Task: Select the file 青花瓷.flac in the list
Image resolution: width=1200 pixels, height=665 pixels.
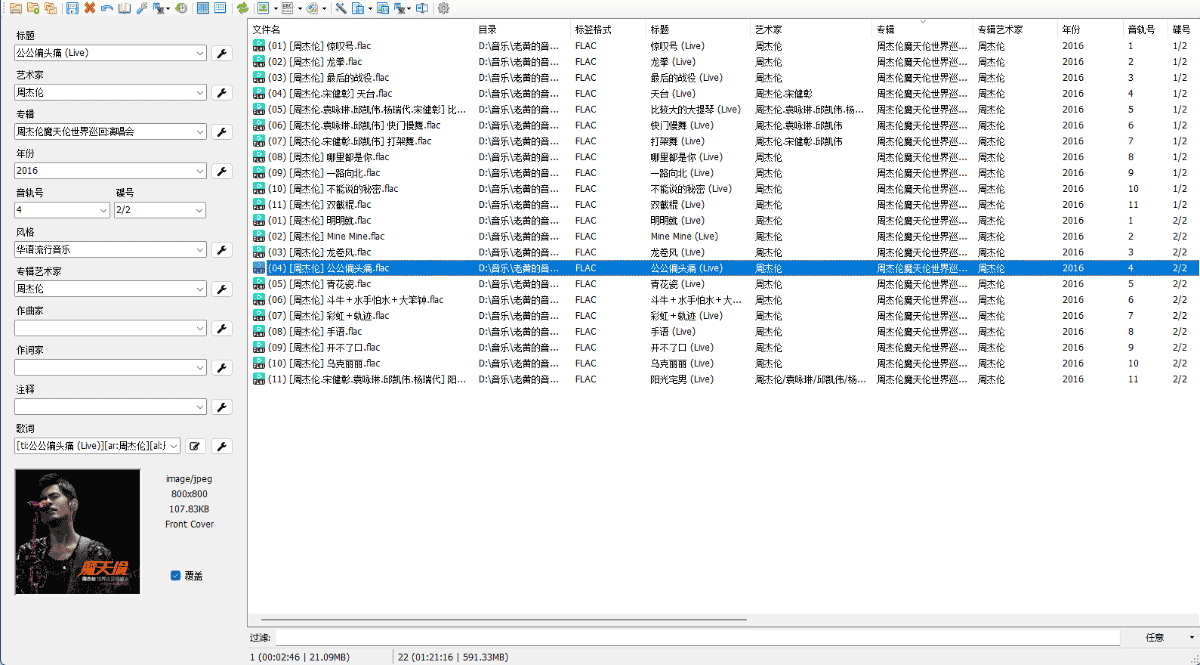Action: [329, 284]
